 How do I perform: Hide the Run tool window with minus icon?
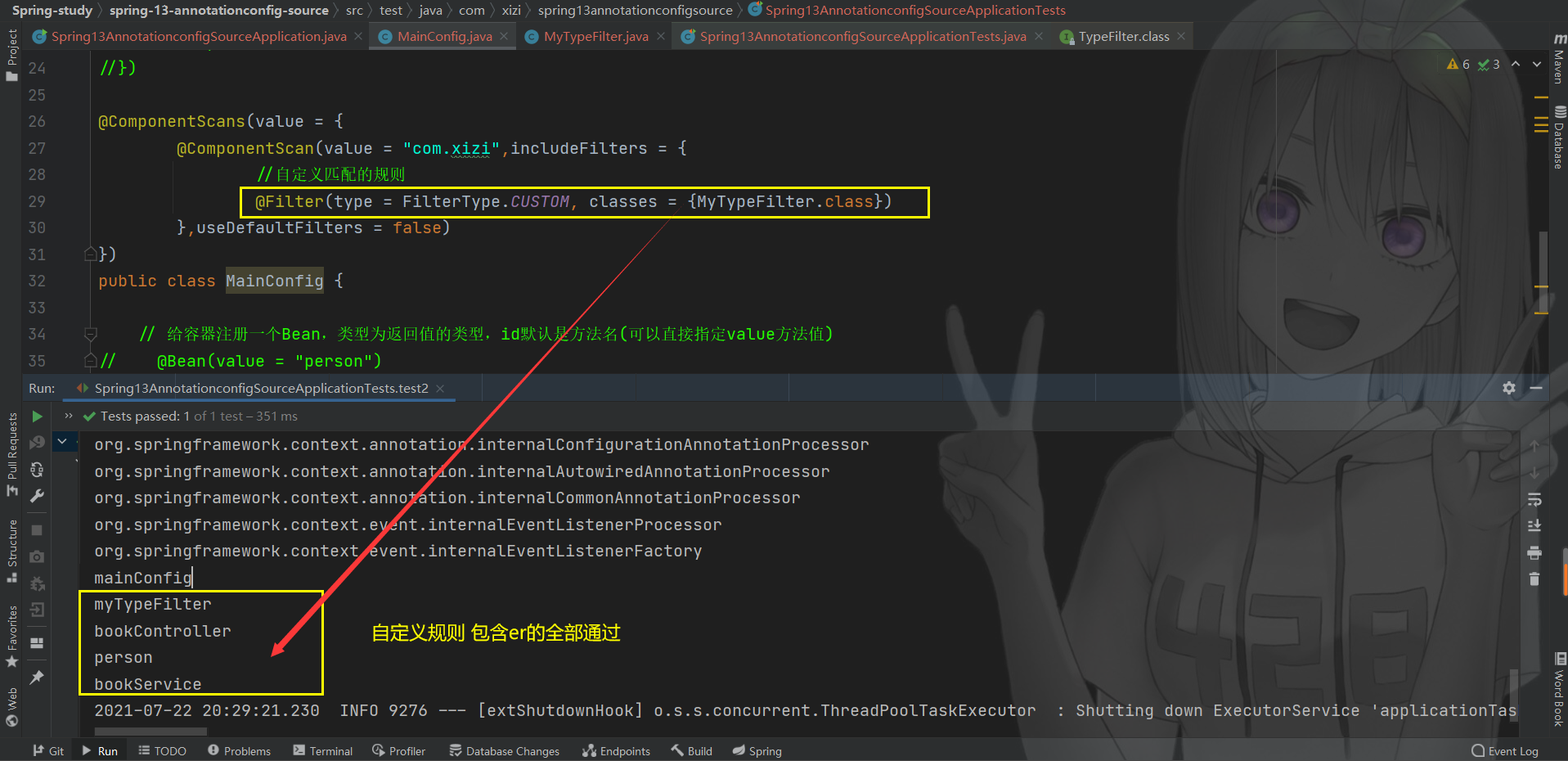1536,388
